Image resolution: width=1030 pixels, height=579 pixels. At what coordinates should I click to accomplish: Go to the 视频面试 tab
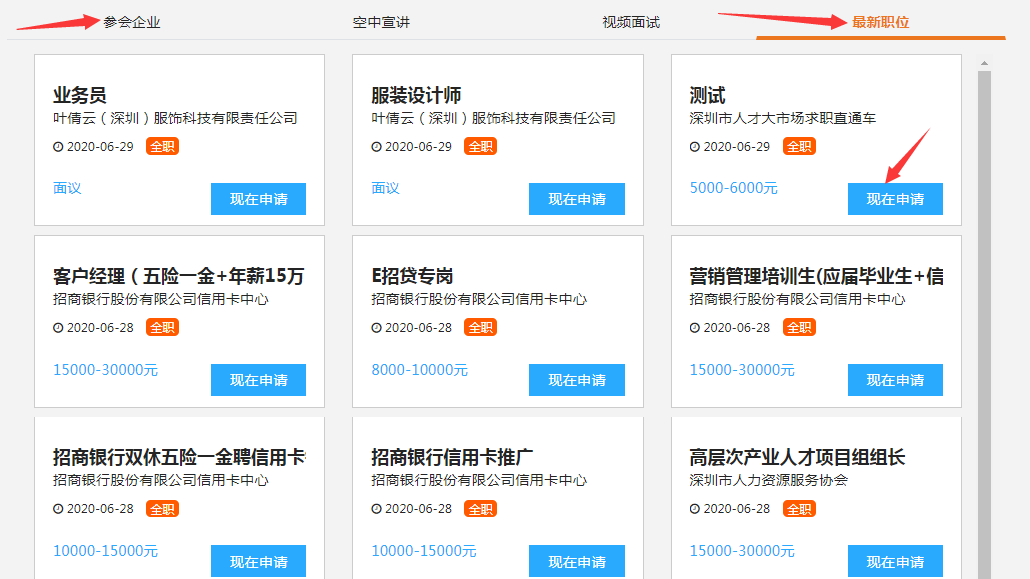631,22
